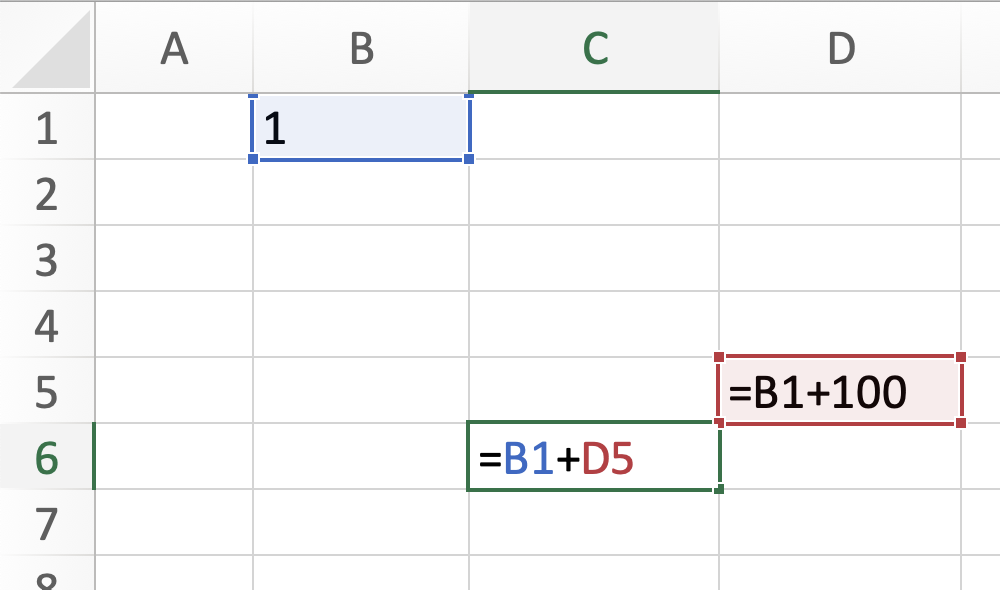
Task: Click cell B1 containing value 1
Action: 361,127
